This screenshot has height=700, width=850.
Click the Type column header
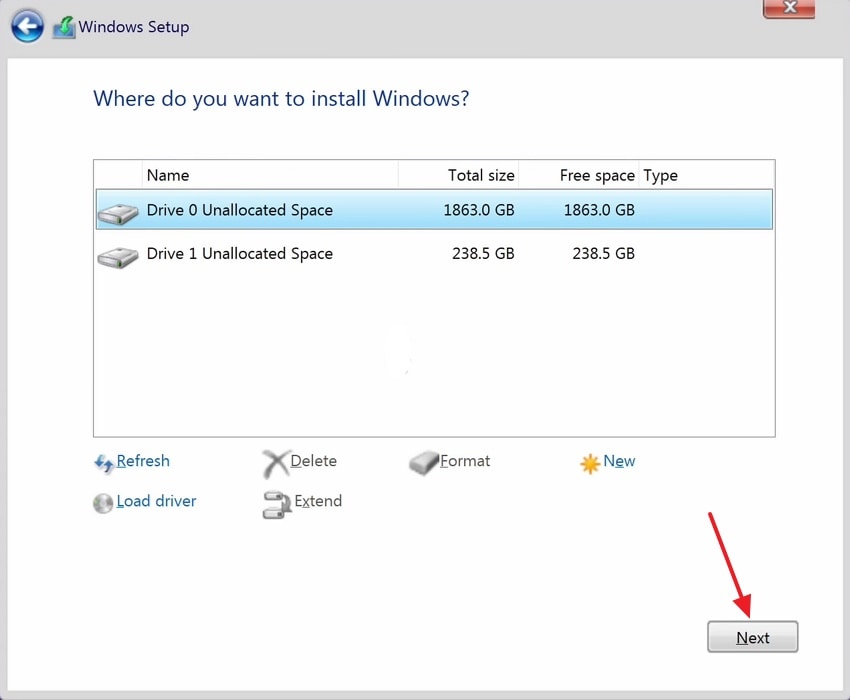tap(660, 175)
